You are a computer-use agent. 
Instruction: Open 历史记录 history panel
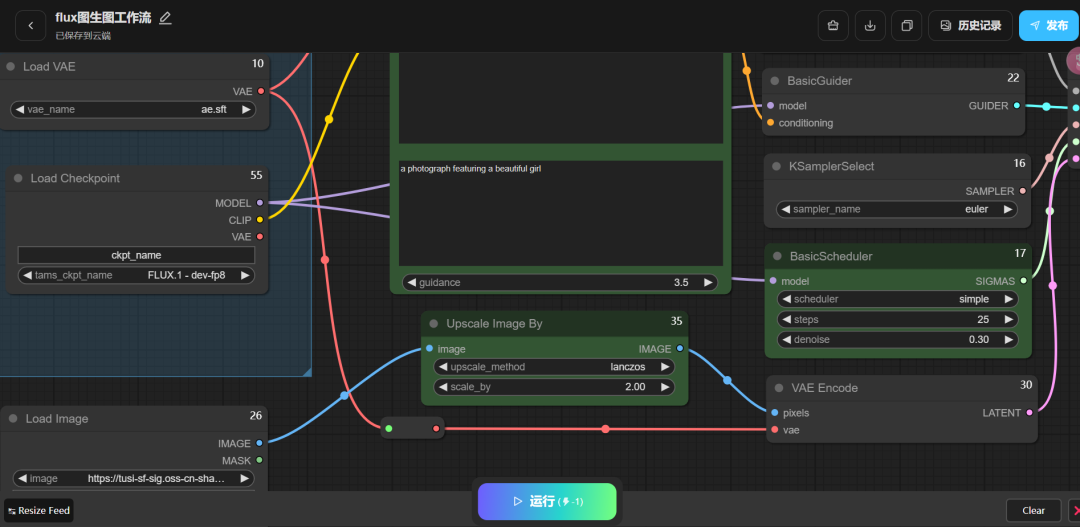[x=970, y=26]
